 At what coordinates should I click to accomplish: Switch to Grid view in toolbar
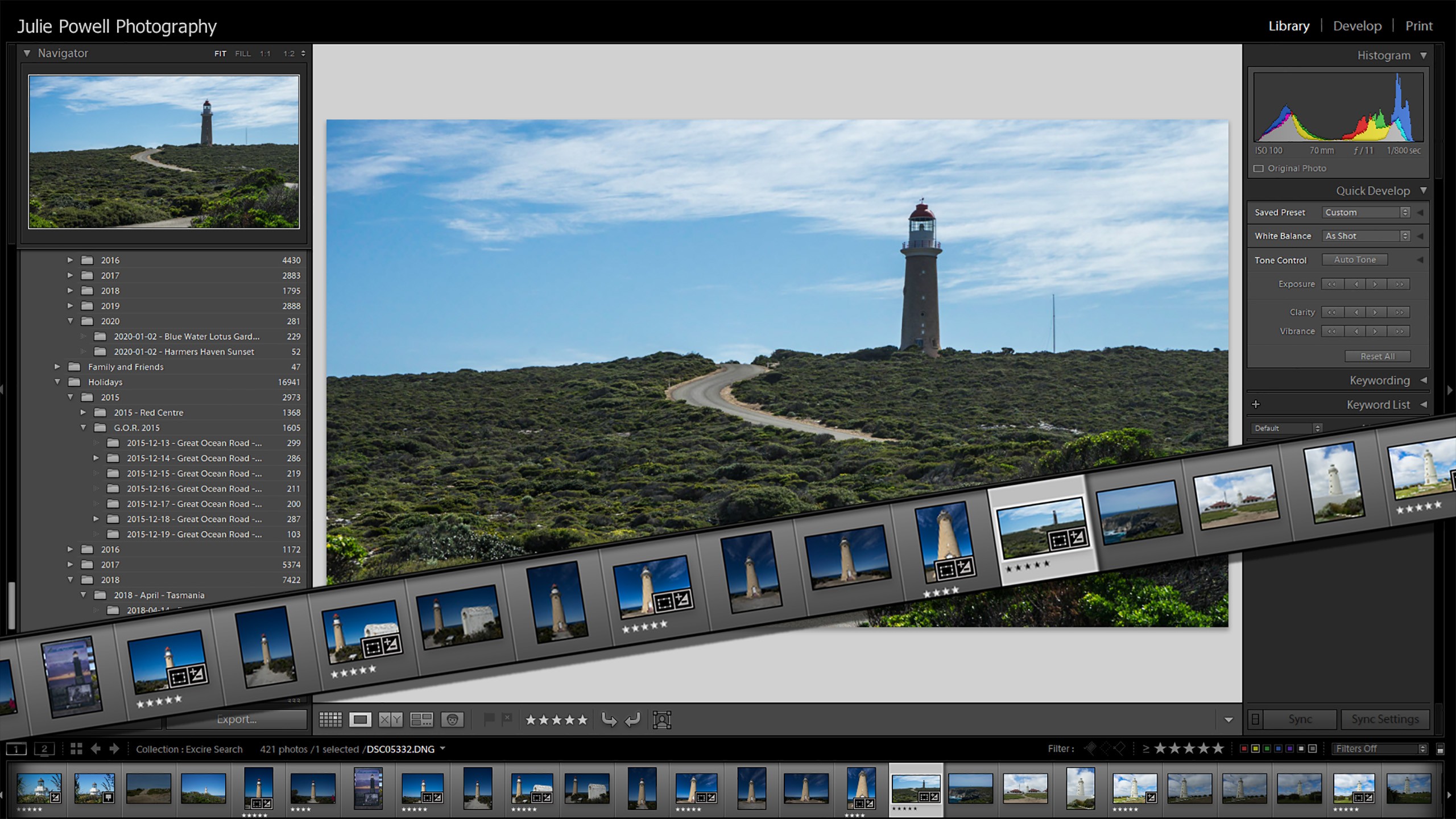pyautogui.click(x=330, y=719)
